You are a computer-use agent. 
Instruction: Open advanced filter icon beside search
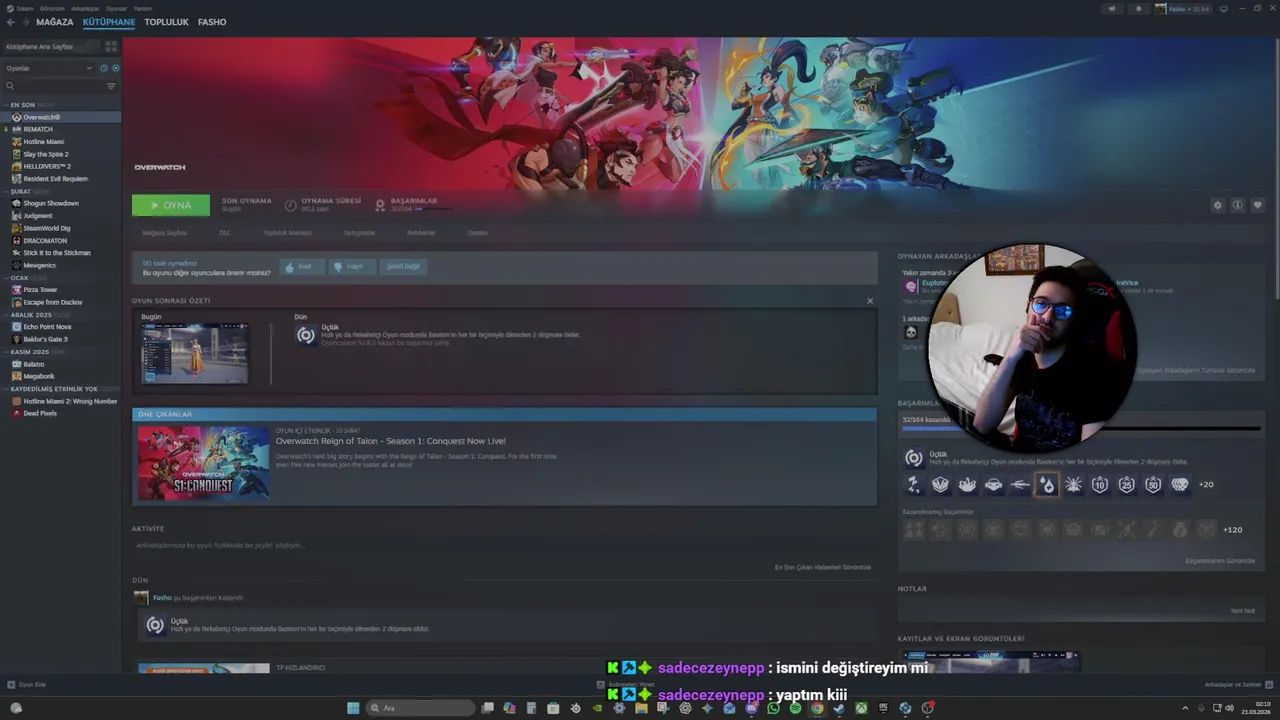111,86
